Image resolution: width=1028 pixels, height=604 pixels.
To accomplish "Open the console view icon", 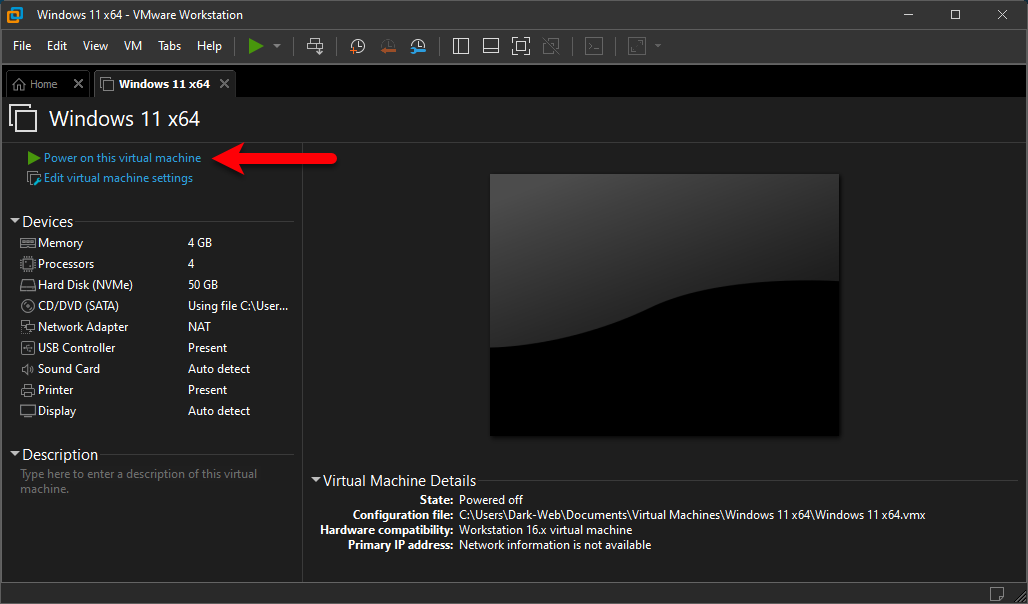I will point(594,46).
